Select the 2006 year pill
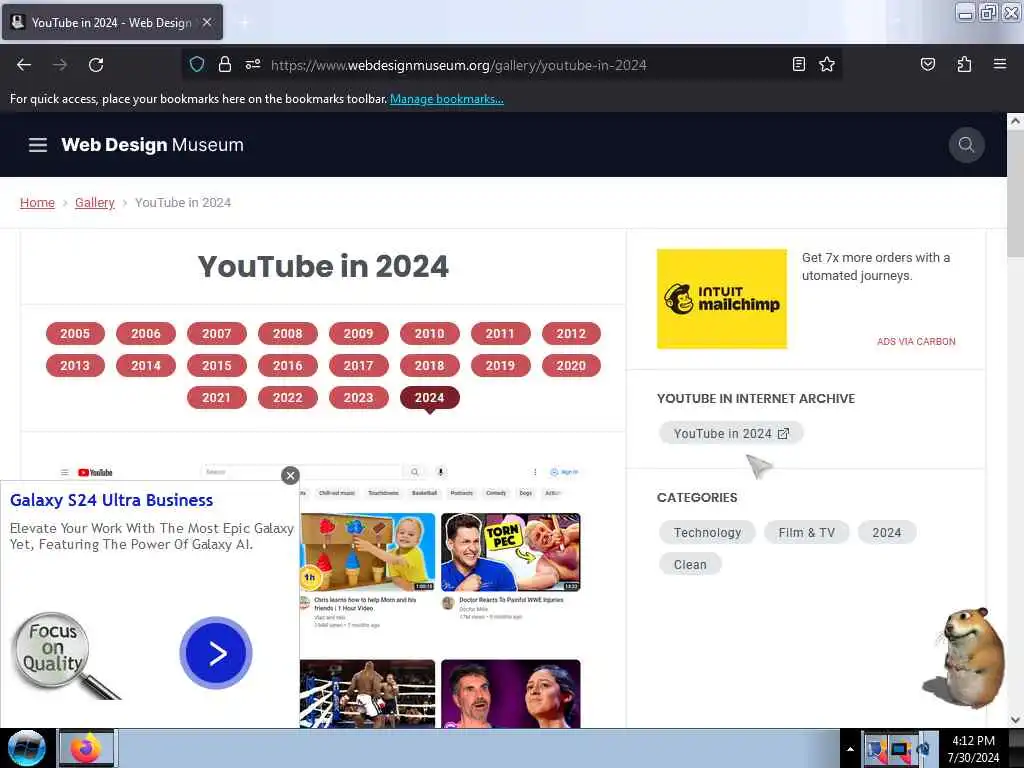 [x=146, y=334]
